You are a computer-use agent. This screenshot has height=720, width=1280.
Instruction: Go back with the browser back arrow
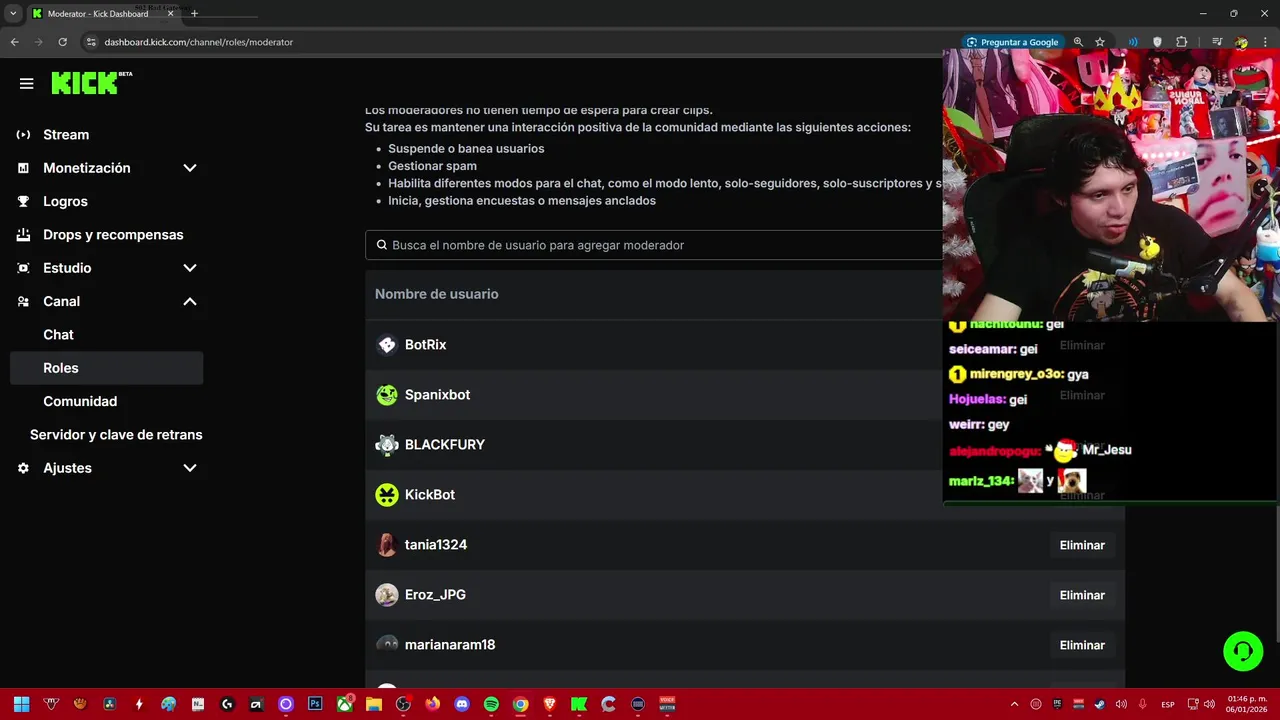click(14, 42)
